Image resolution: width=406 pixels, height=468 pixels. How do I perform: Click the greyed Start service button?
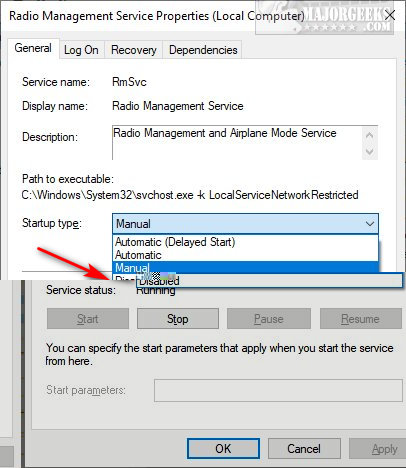click(x=88, y=319)
